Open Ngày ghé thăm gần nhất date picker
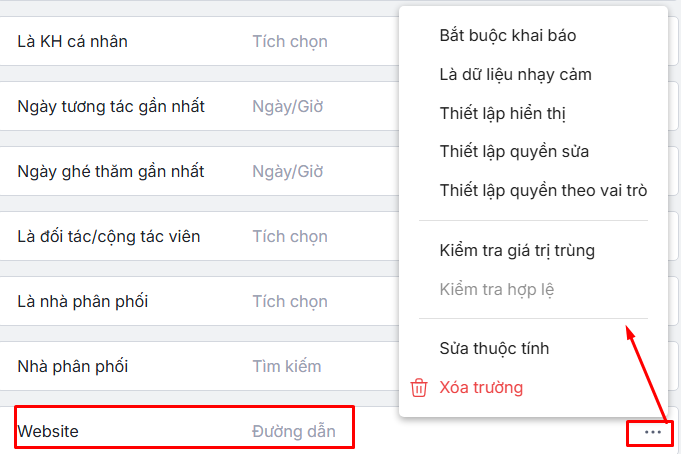 click(x=288, y=172)
